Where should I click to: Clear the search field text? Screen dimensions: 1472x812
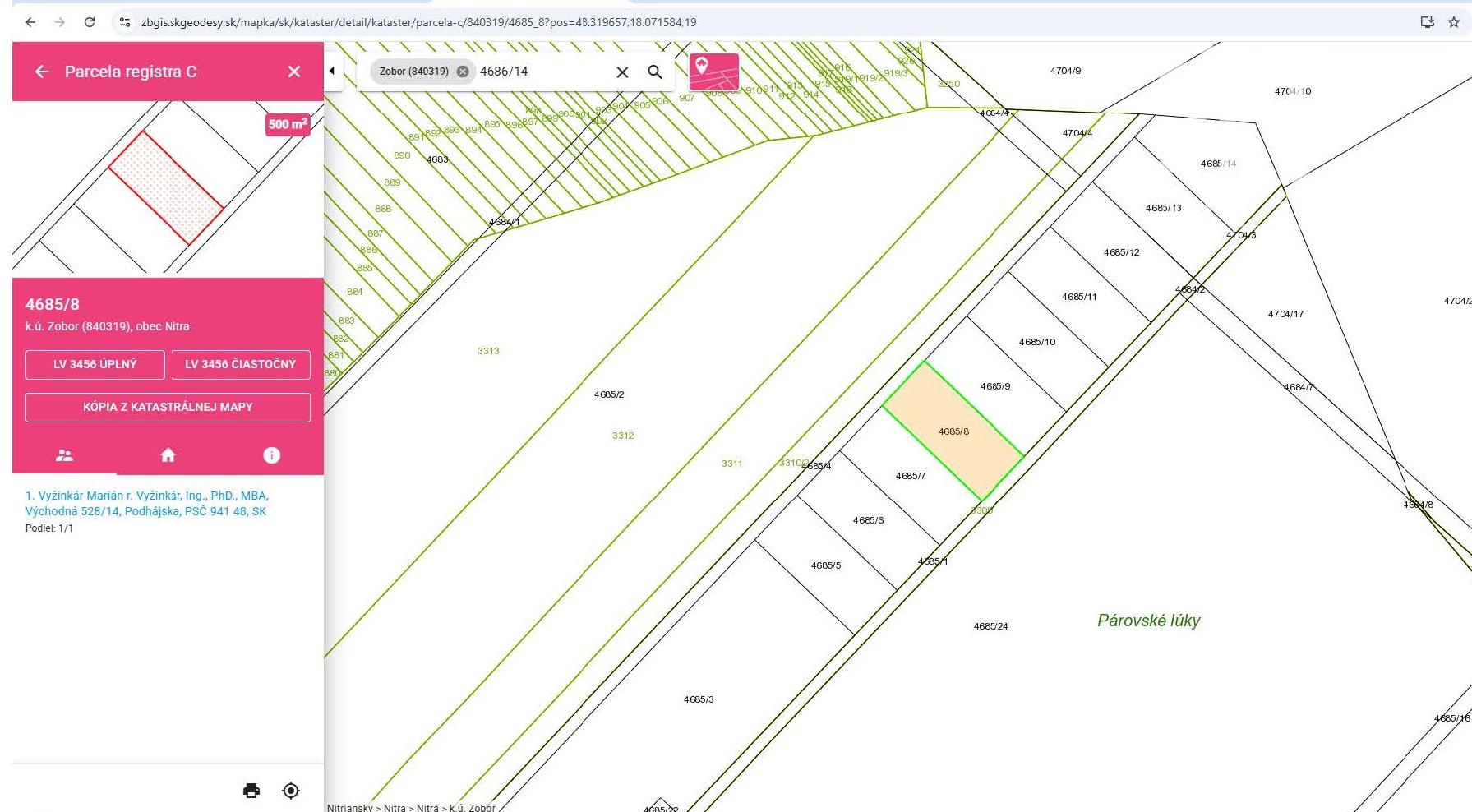point(622,72)
